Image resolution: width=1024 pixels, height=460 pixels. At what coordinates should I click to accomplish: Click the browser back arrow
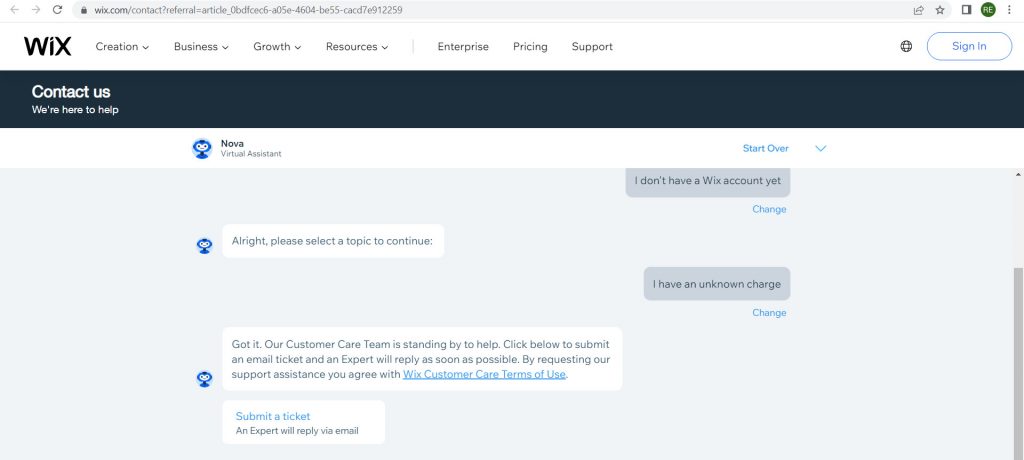point(14,10)
